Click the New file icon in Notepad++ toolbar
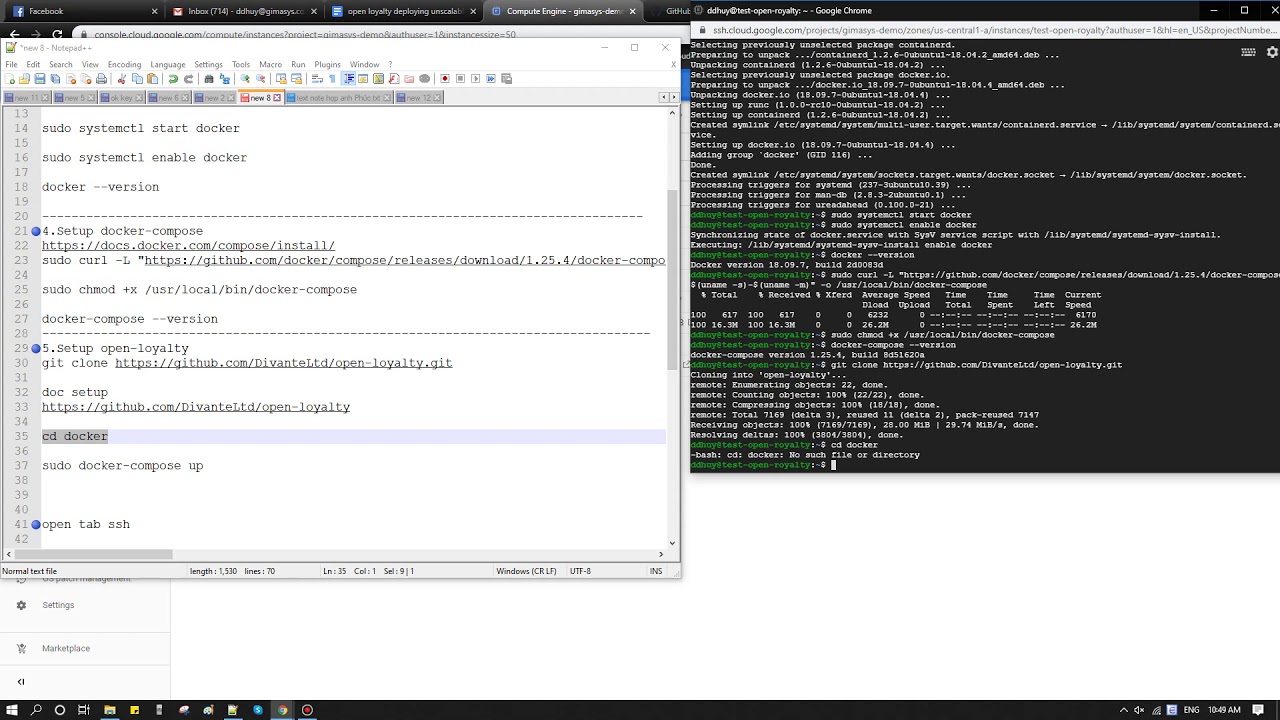This screenshot has width=1280, height=720. (10, 79)
